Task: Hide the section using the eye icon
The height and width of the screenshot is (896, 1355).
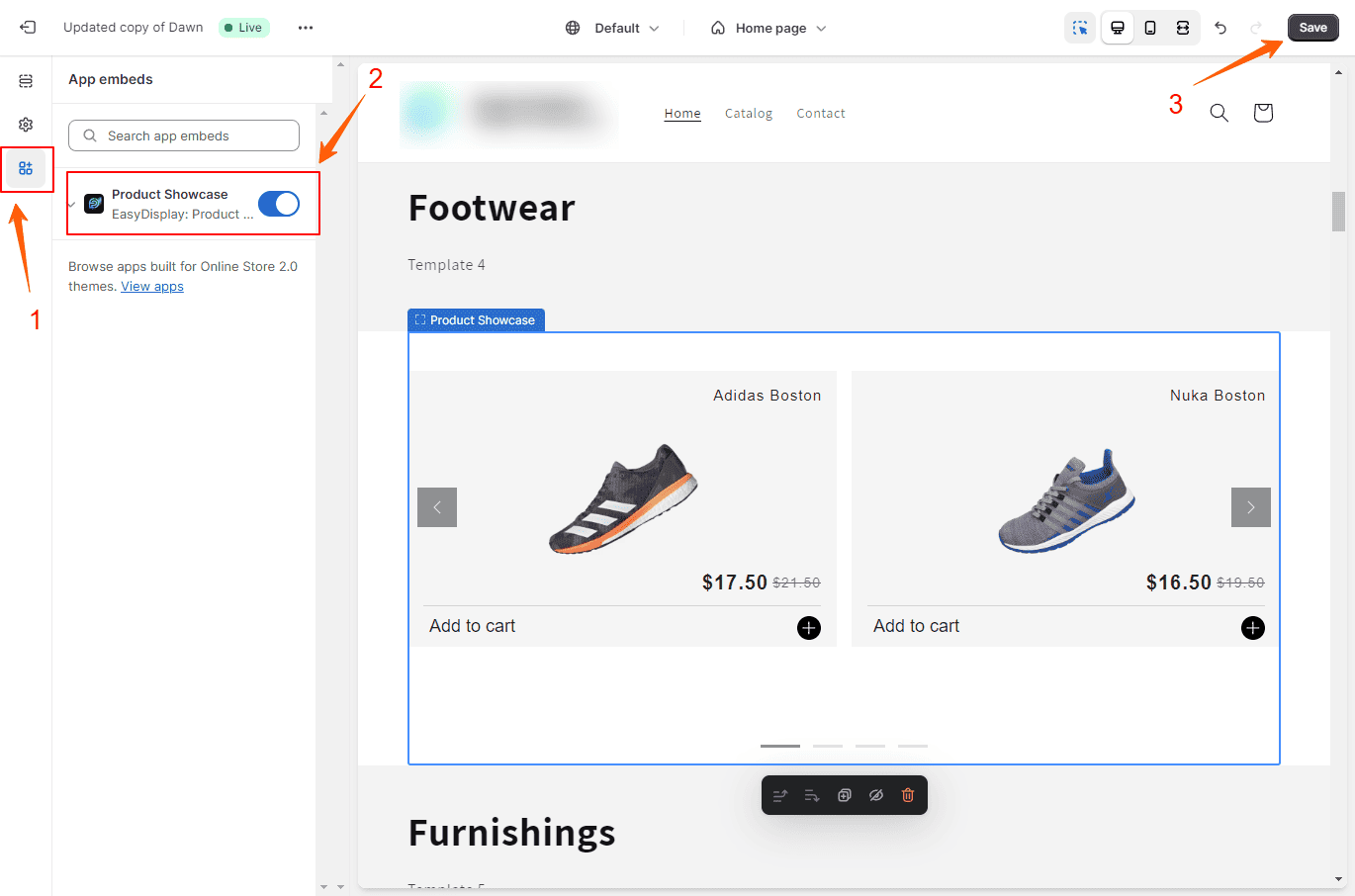Action: pos(876,795)
